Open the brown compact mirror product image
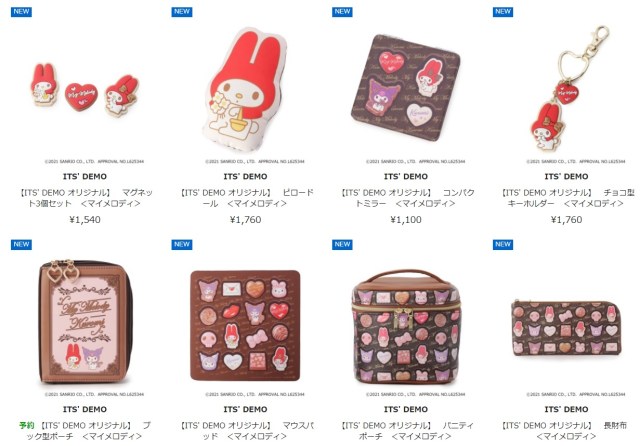640x446 pixels. [x=406, y=87]
